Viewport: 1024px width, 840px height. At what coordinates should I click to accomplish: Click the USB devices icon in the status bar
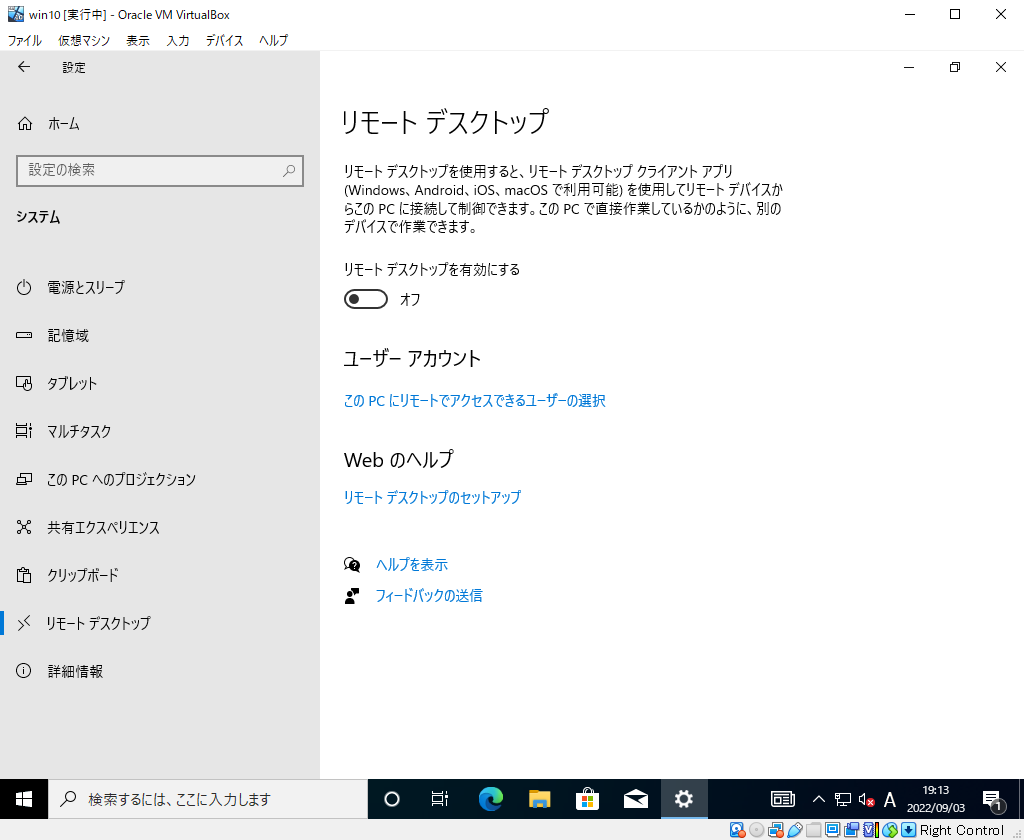coord(797,830)
